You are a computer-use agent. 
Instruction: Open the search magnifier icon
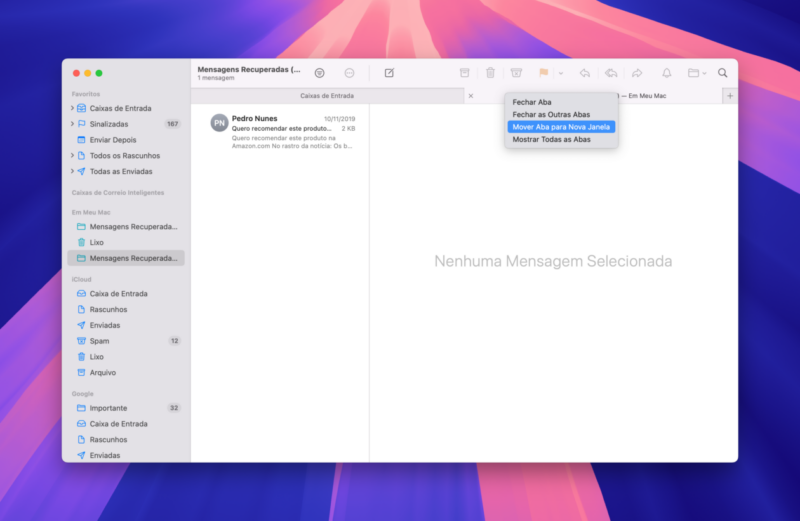coord(722,73)
